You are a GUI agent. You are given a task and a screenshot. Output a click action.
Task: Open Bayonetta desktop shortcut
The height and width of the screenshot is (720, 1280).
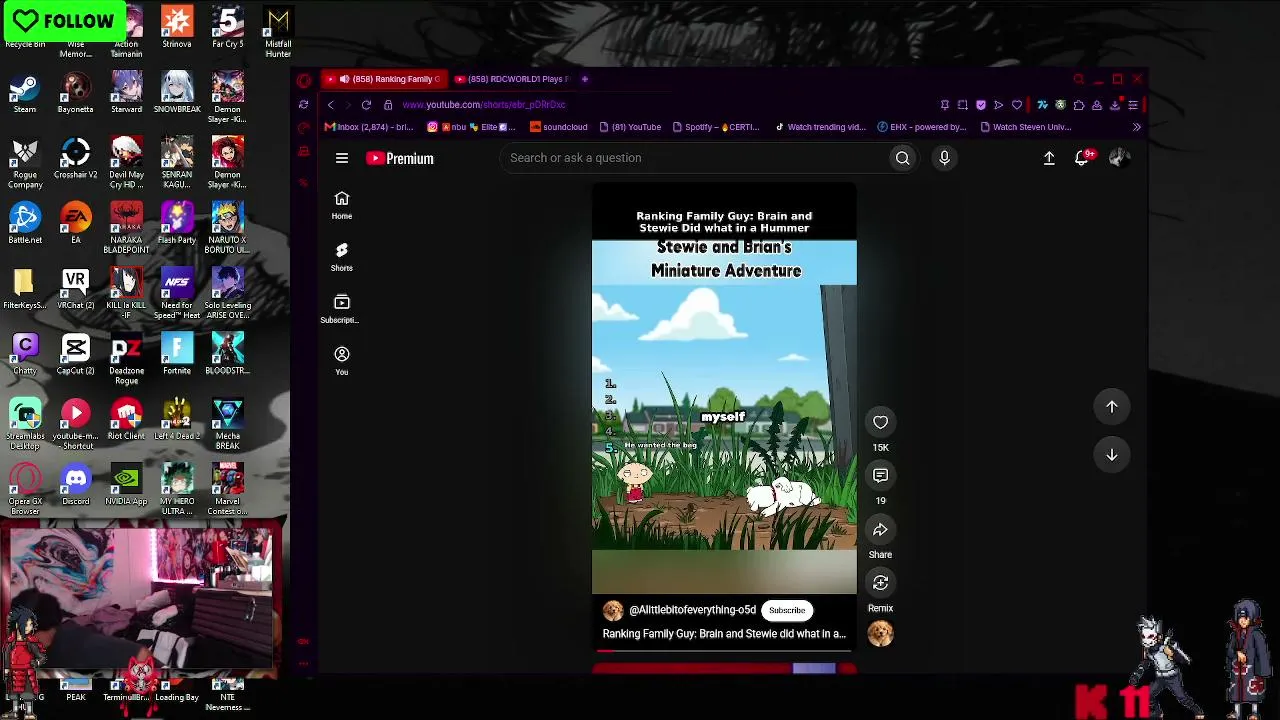point(76,94)
